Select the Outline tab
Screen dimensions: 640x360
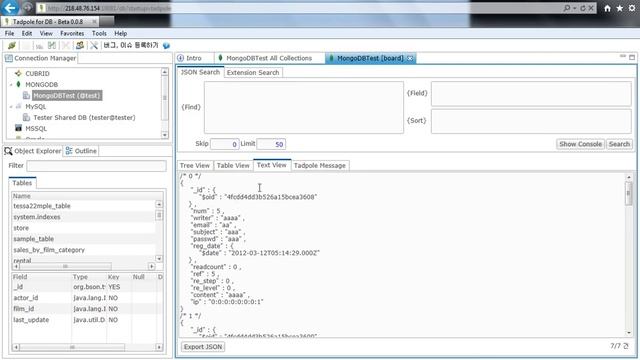[81, 151]
